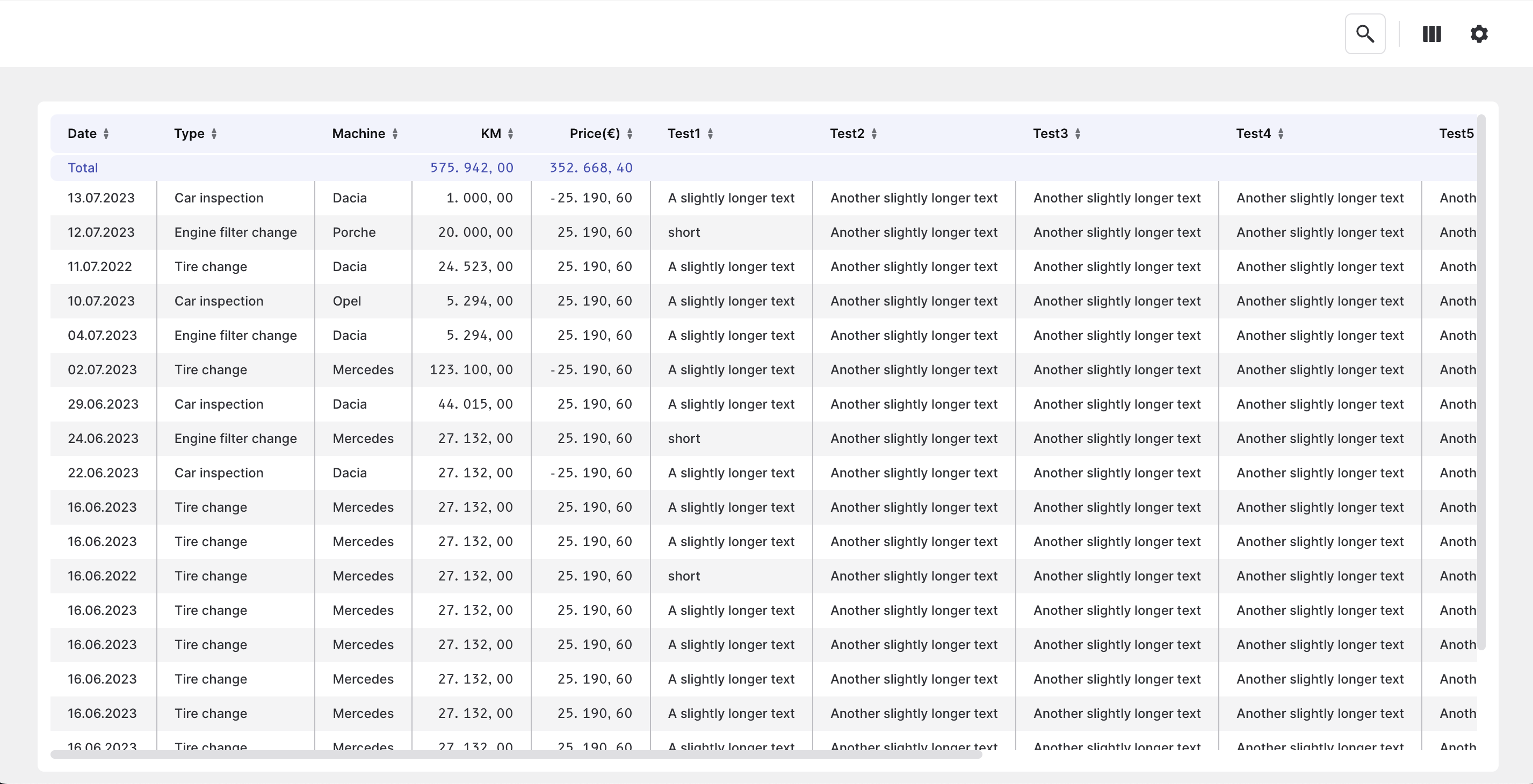Viewport: 1533px width, 784px height.
Task: Click KM value 123.100,00 cell
Action: [x=471, y=370]
